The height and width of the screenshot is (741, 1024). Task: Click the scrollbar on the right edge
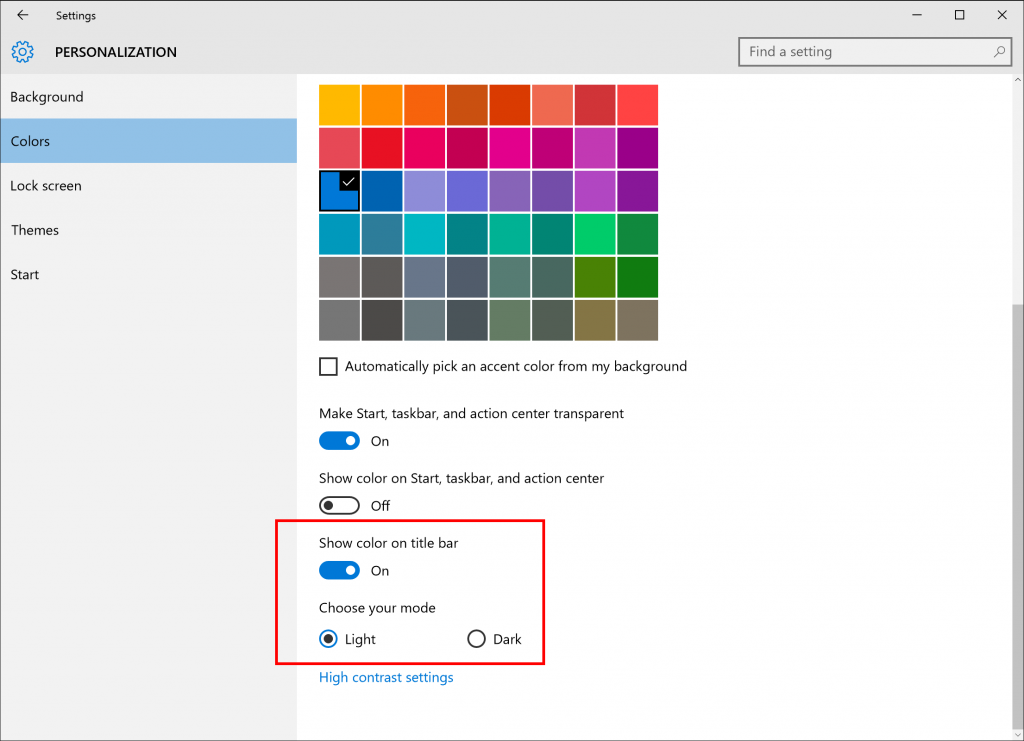tap(1018, 400)
